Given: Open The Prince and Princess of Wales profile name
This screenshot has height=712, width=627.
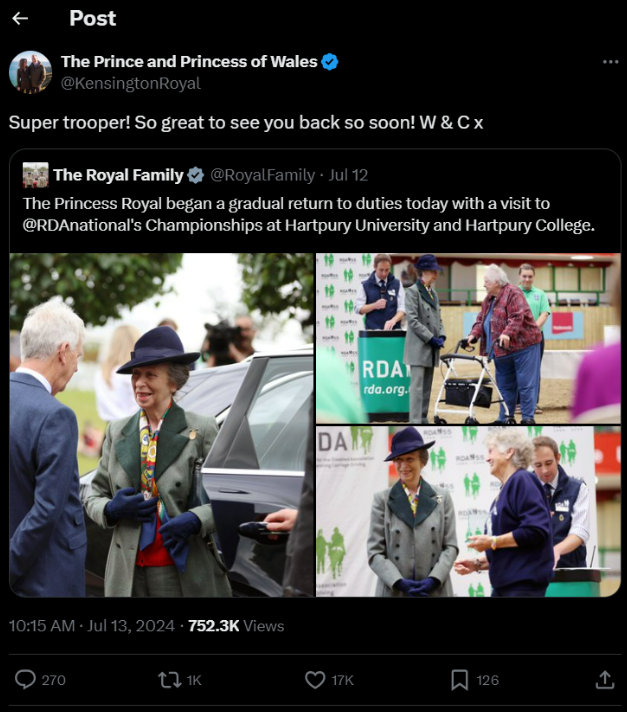Looking at the screenshot, I should (189, 62).
